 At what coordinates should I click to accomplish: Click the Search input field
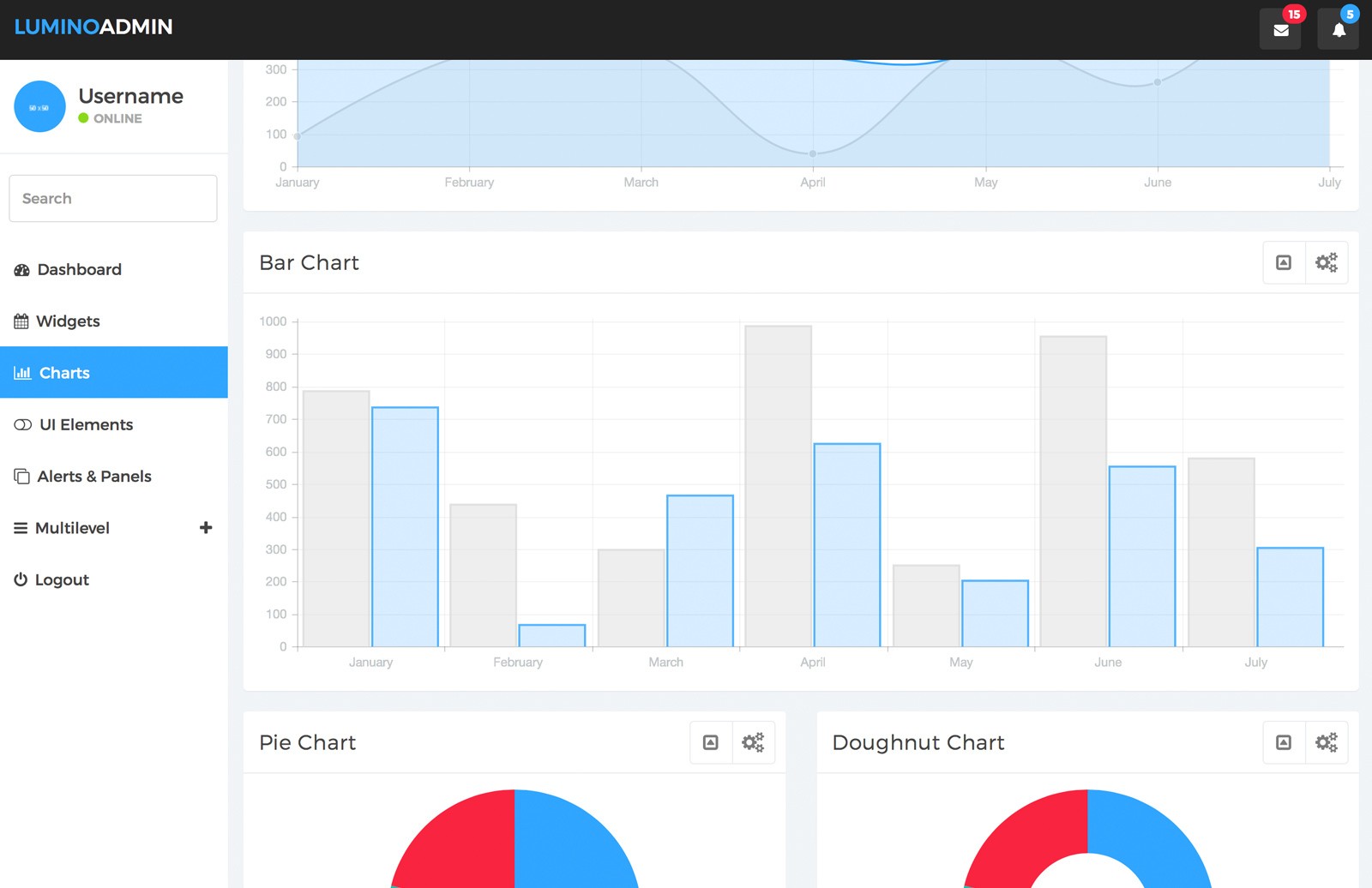coord(113,198)
